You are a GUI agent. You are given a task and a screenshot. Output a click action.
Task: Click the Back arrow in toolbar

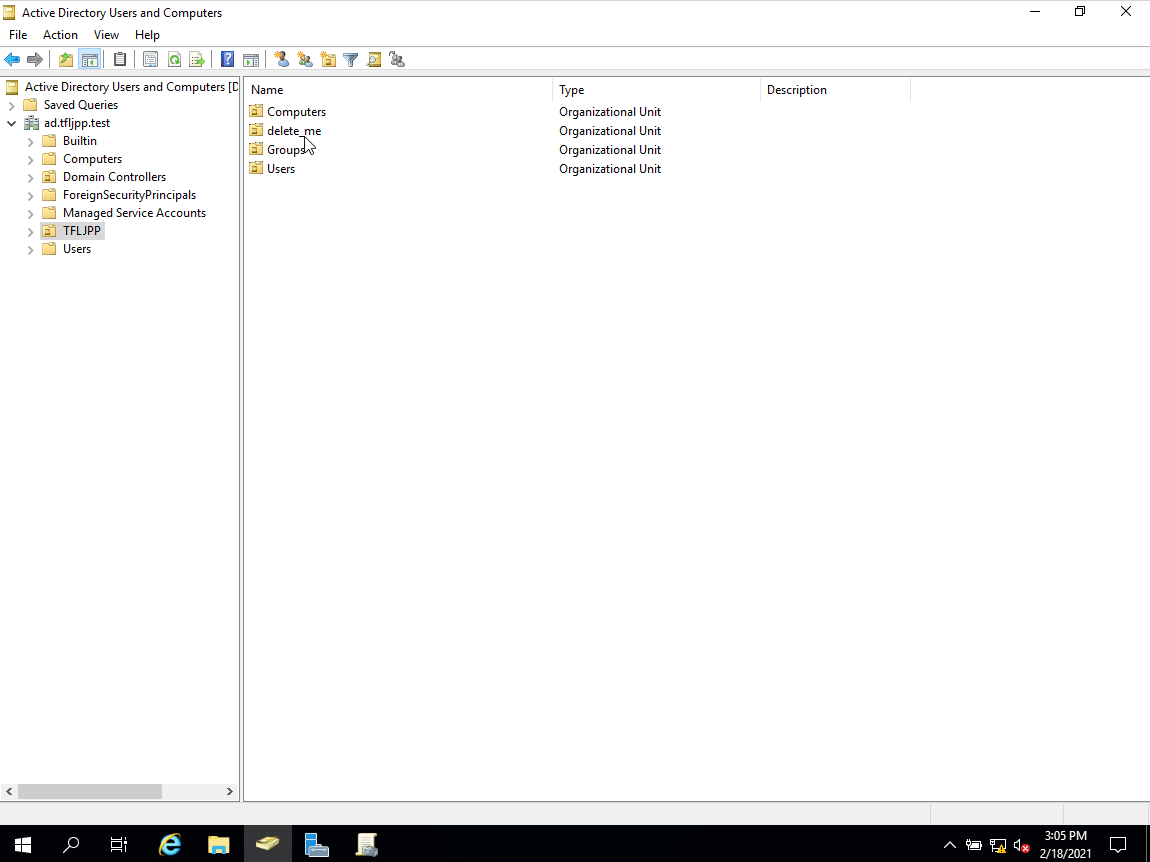[12, 60]
